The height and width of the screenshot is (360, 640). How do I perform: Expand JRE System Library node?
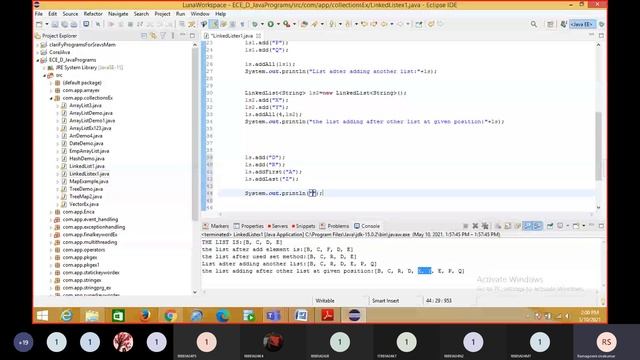tap(44, 68)
